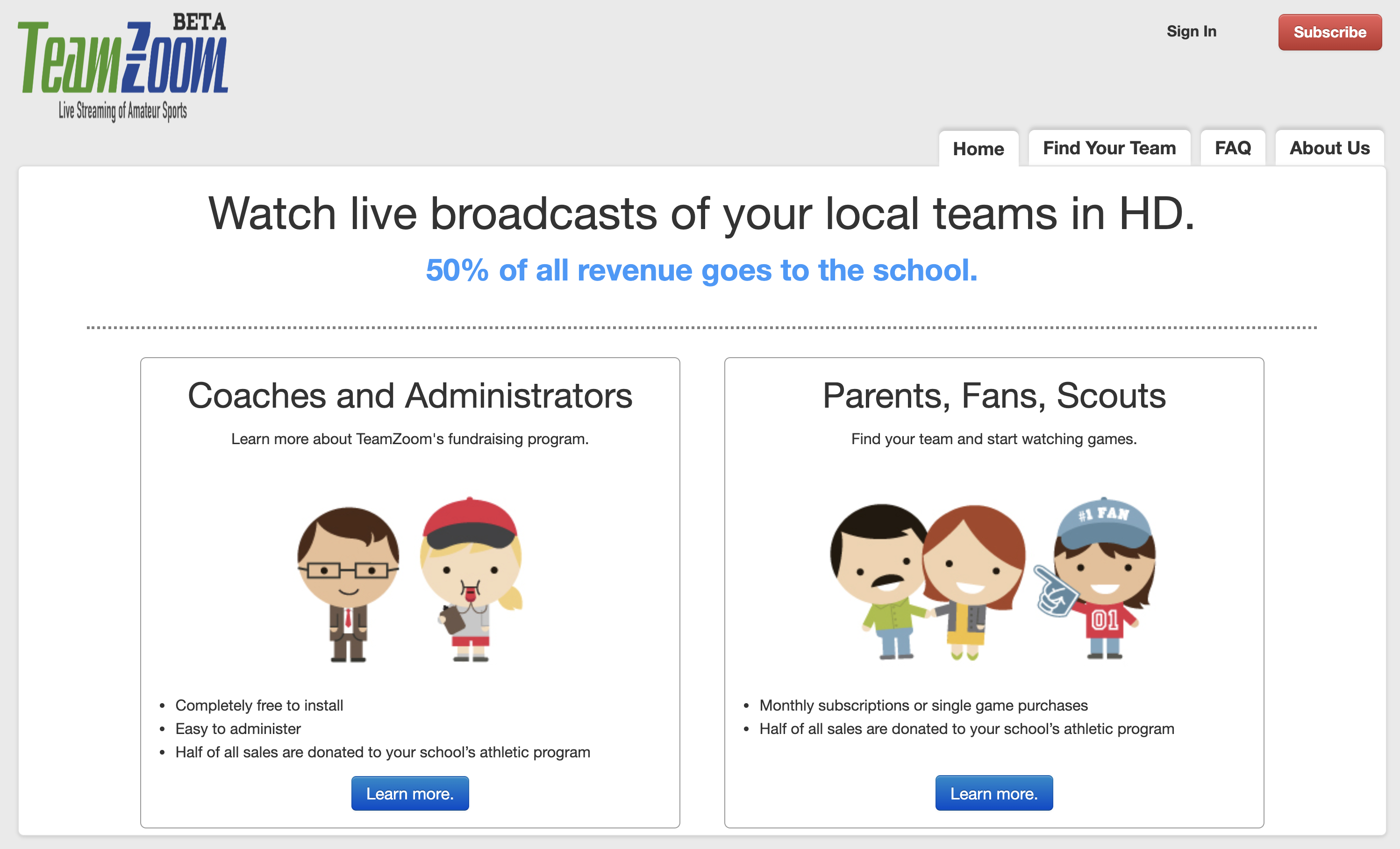Screen dimensions: 1400x849
Task: Click 'Easy to administer' bullet
Action: click(238, 728)
